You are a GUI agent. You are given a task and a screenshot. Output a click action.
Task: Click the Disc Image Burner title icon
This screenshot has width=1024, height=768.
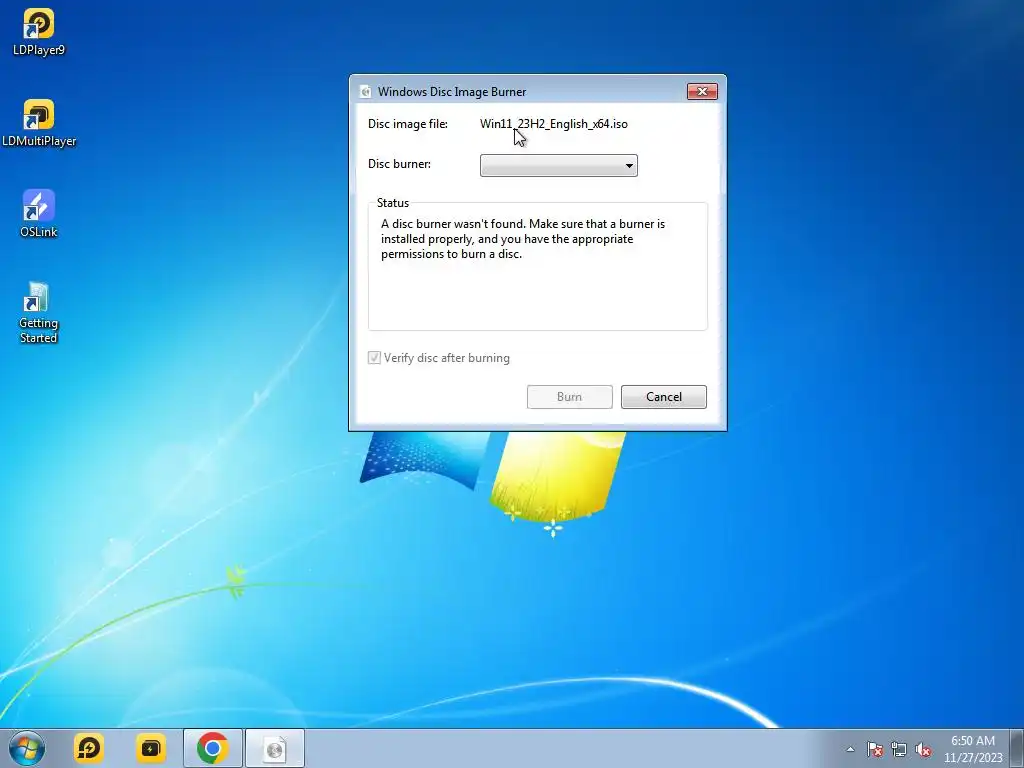click(366, 91)
